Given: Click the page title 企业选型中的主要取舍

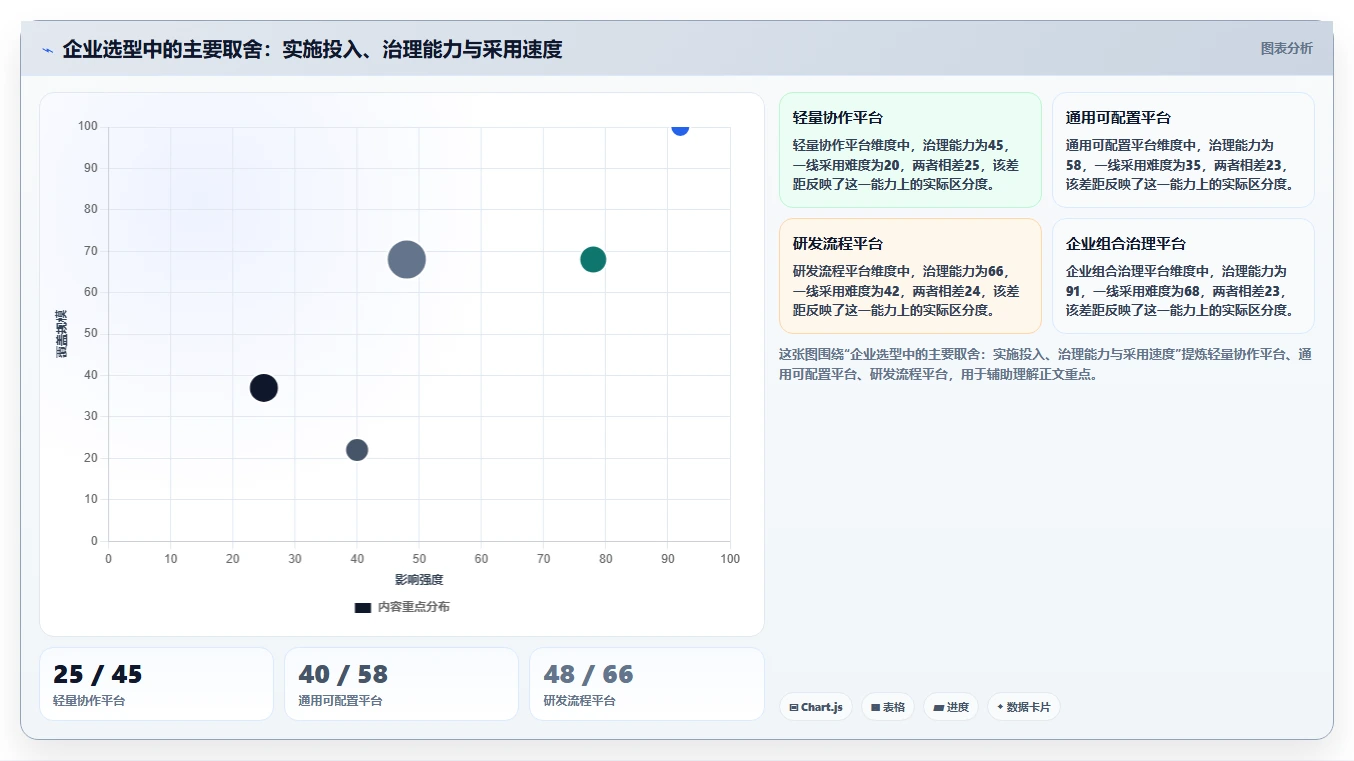Looking at the screenshot, I should [312, 49].
